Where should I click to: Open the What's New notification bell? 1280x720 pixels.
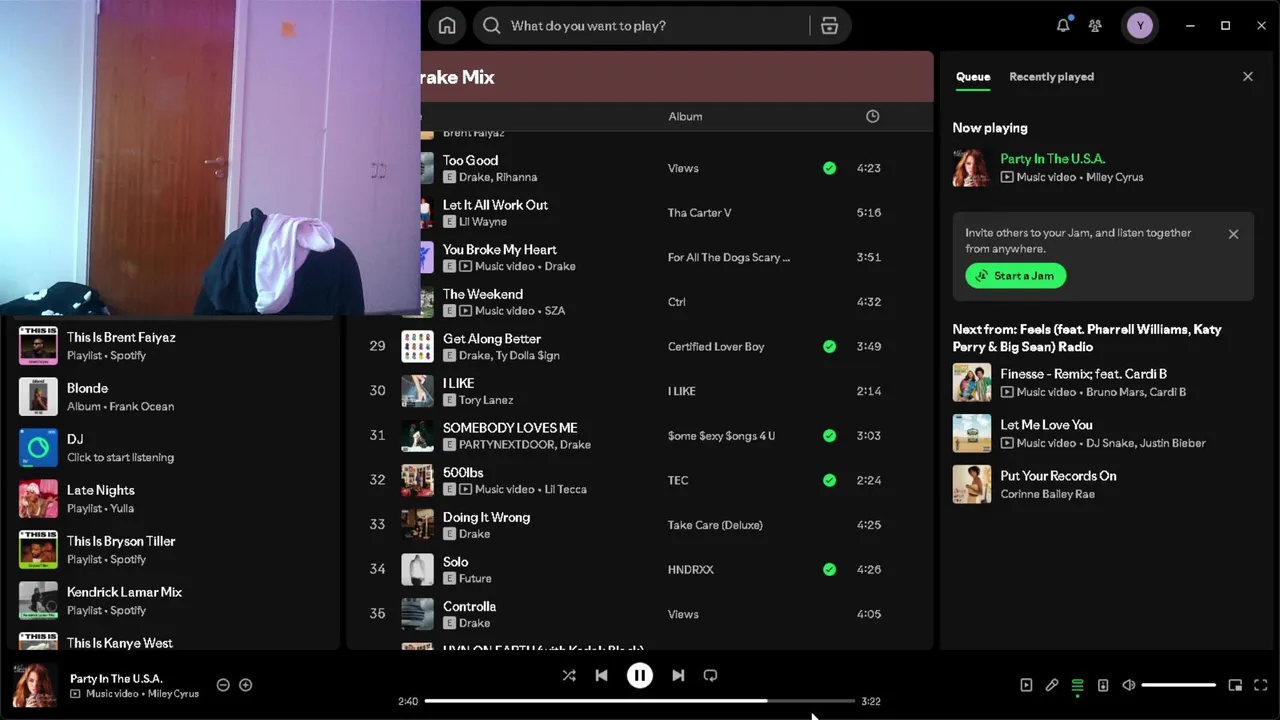click(x=1063, y=26)
